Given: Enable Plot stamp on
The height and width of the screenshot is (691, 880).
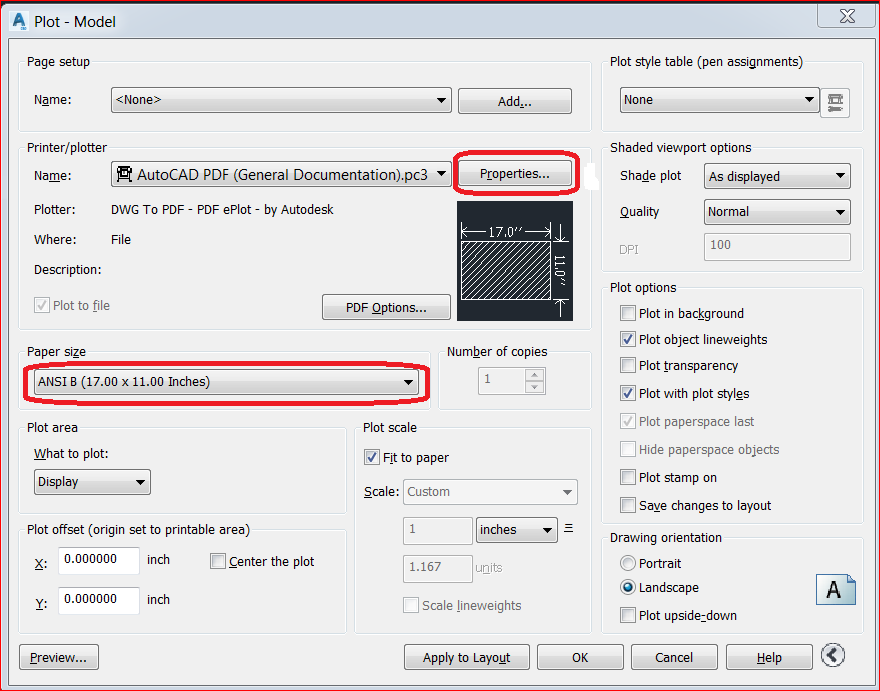Looking at the screenshot, I should [x=628, y=478].
